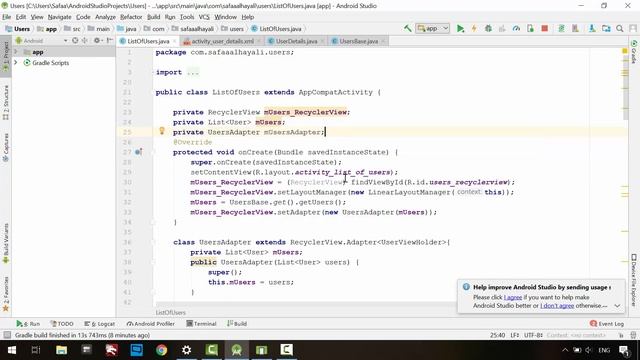Image resolution: width=640 pixels, height=360 pixels.
Task: Open Google Chrome from the taskbar
Action: point(162,350)
